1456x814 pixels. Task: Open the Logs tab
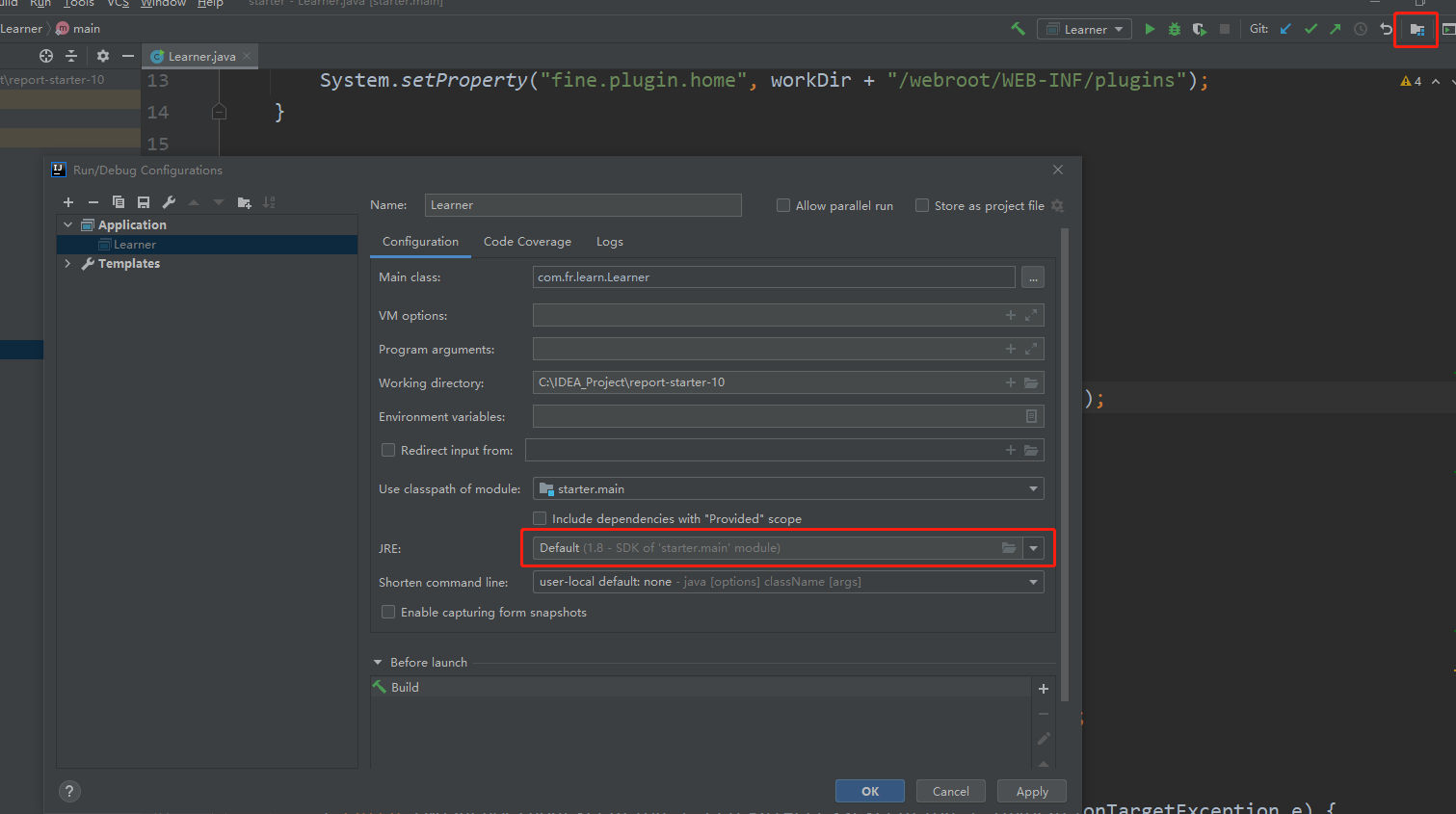[x=610, y=242]
